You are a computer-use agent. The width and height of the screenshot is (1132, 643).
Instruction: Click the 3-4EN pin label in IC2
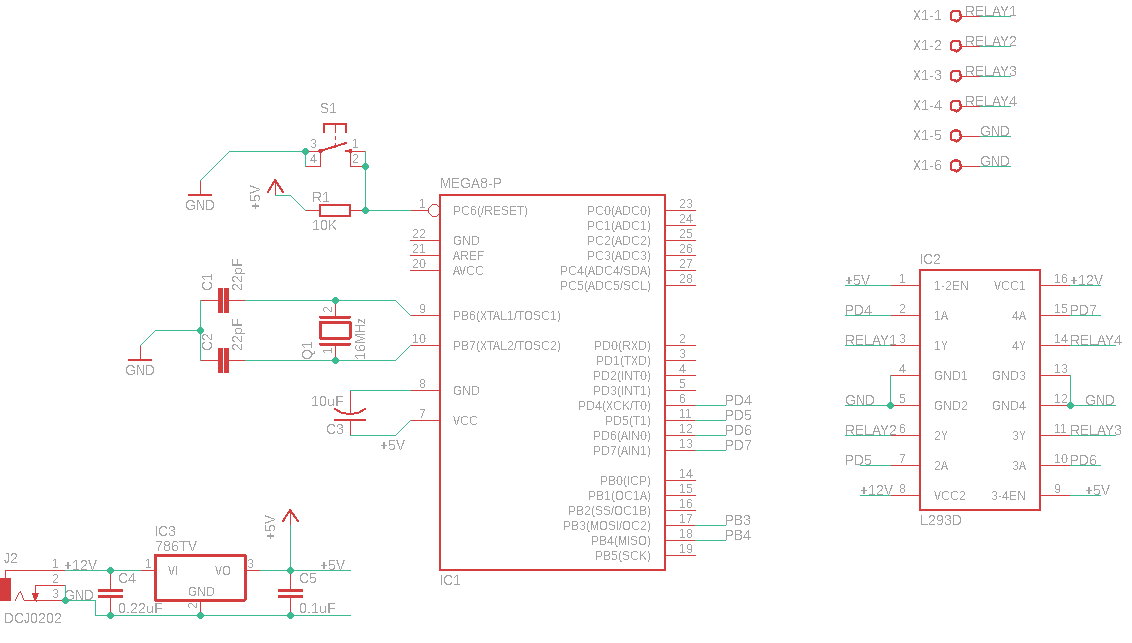1007,495
